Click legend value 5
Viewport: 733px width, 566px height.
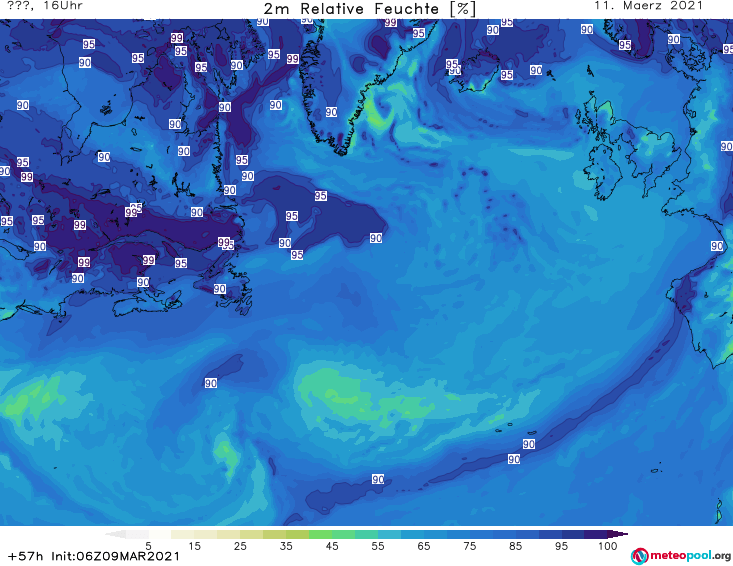click(x=148, y=546)
